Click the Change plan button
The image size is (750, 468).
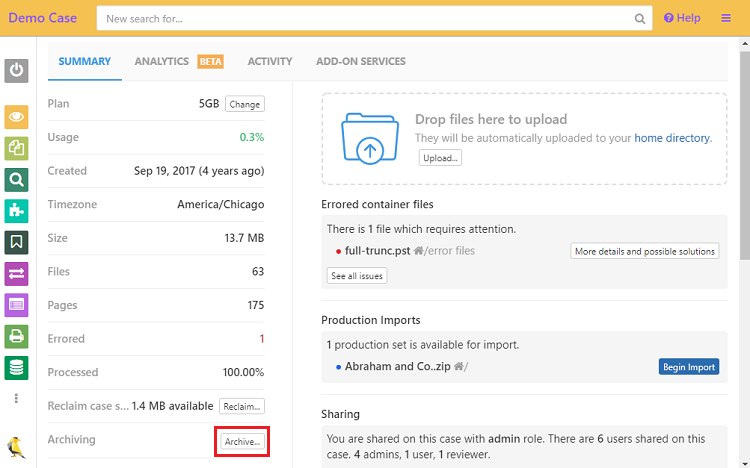[244, 104]
